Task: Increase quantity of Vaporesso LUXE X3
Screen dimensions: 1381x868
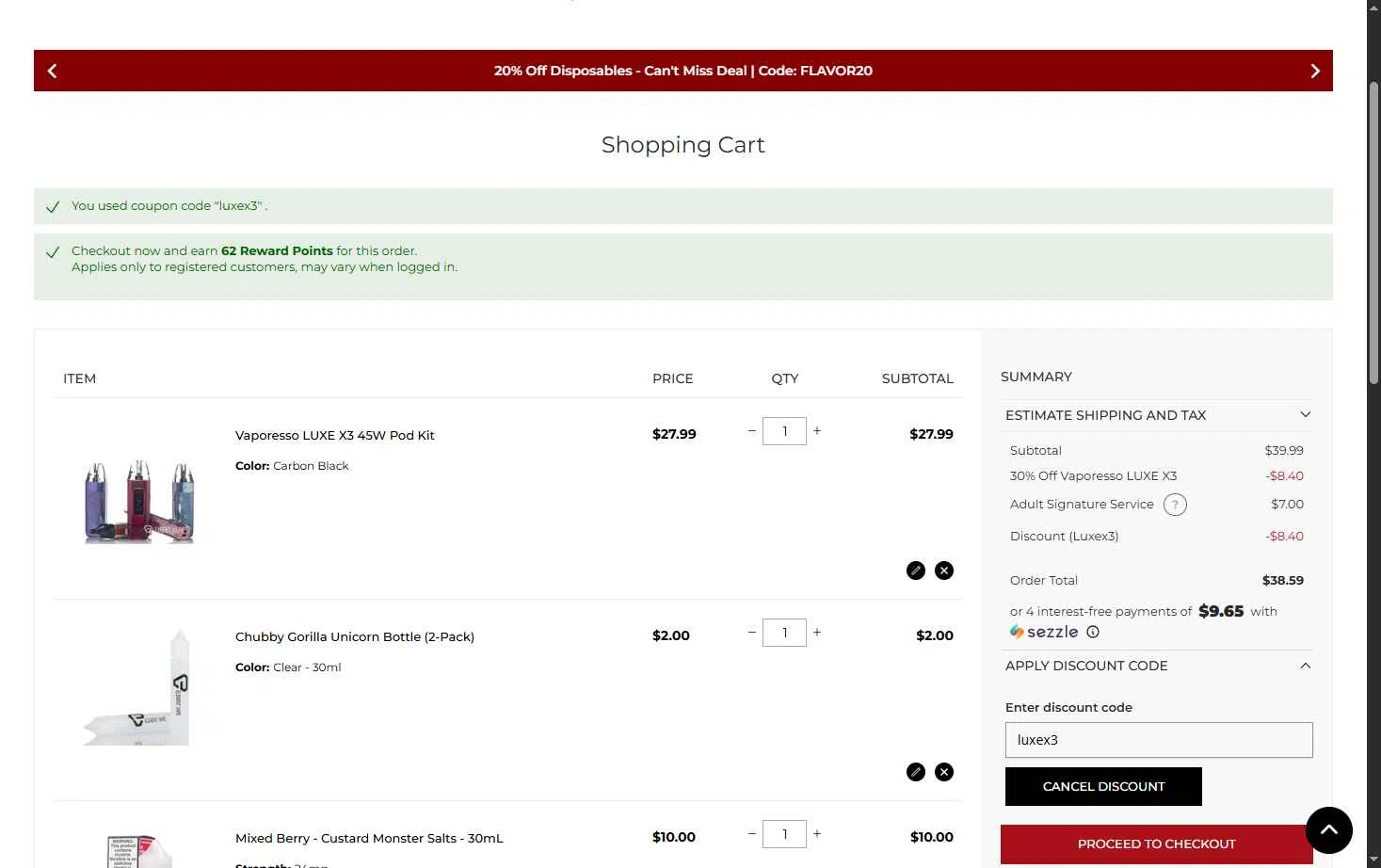Action: (x=817, y=430)
